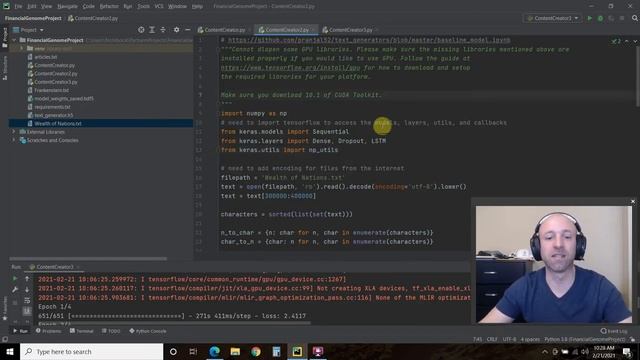This screenshot has height=360, width=640.
Task: Expand Scratches and Consoles node
Action: pos(14,140)
